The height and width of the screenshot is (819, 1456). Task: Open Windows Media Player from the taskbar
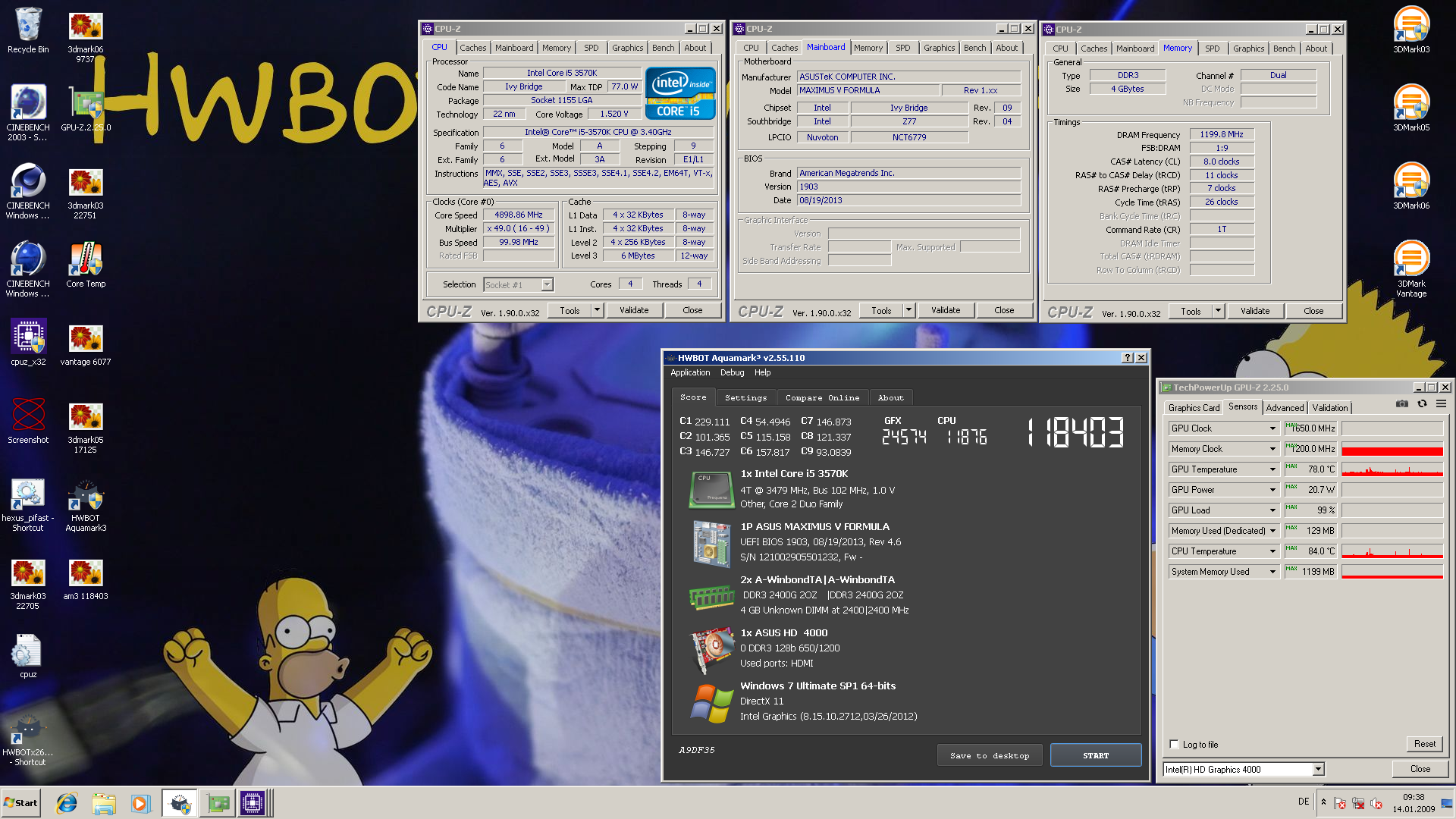[x=141, y=803]
